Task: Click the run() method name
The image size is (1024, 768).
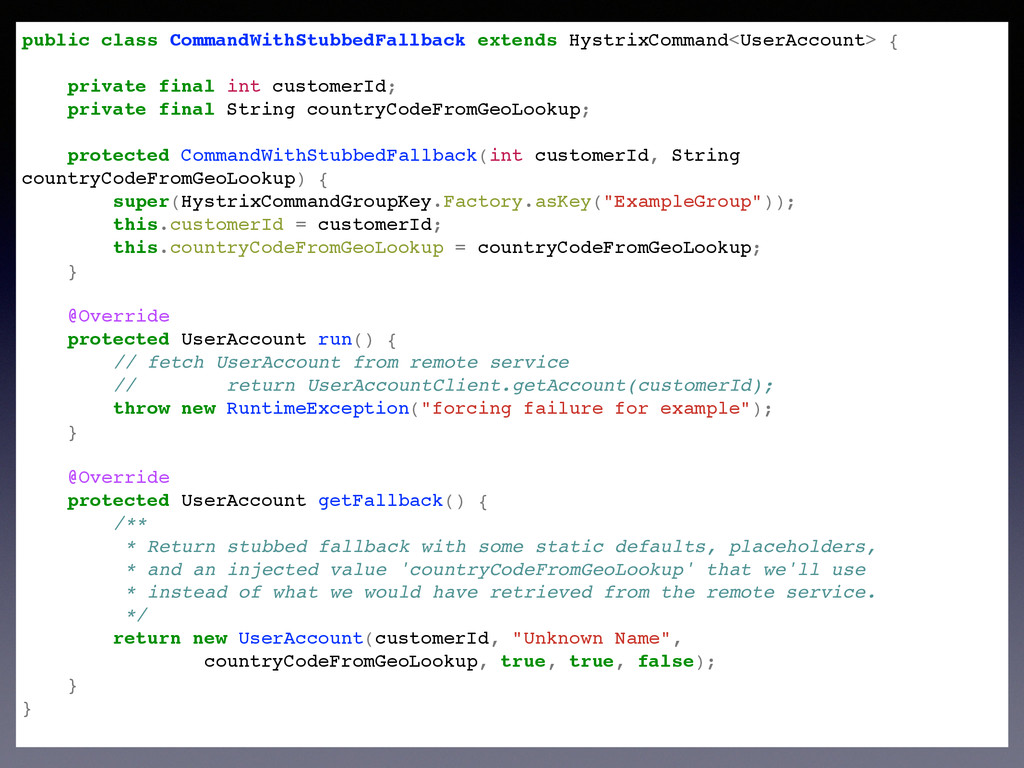Action: click(334, 340)
